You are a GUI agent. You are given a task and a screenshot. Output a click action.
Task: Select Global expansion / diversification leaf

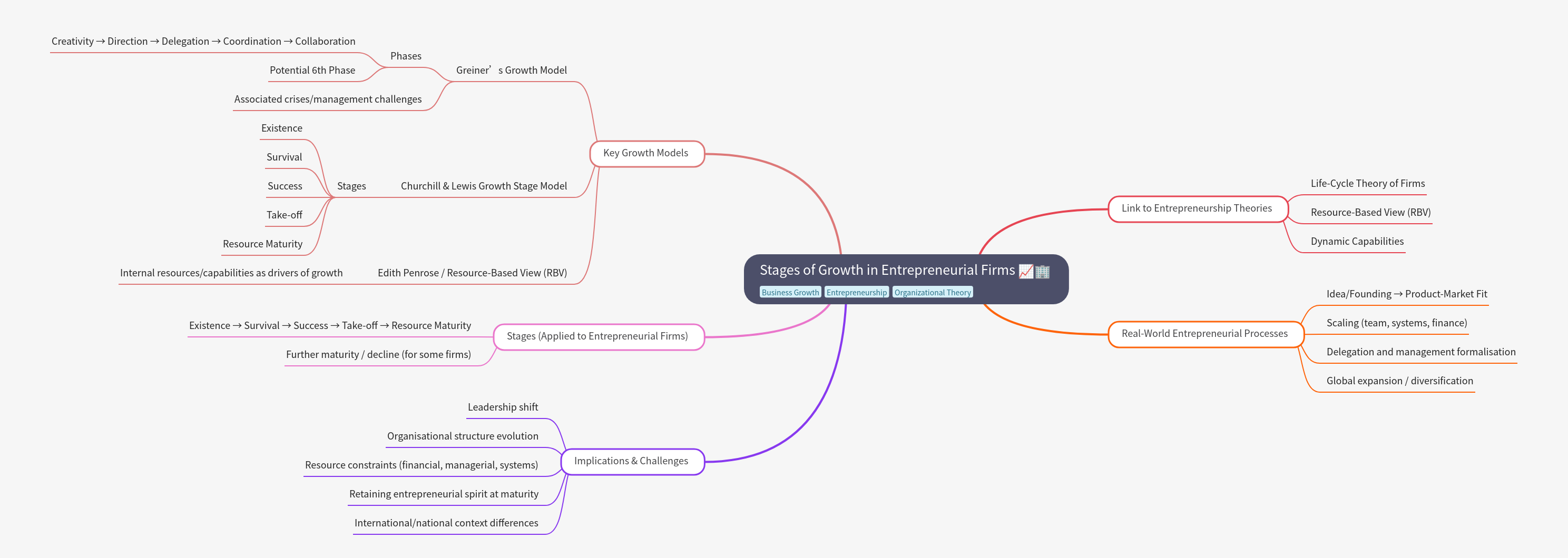1399,381
